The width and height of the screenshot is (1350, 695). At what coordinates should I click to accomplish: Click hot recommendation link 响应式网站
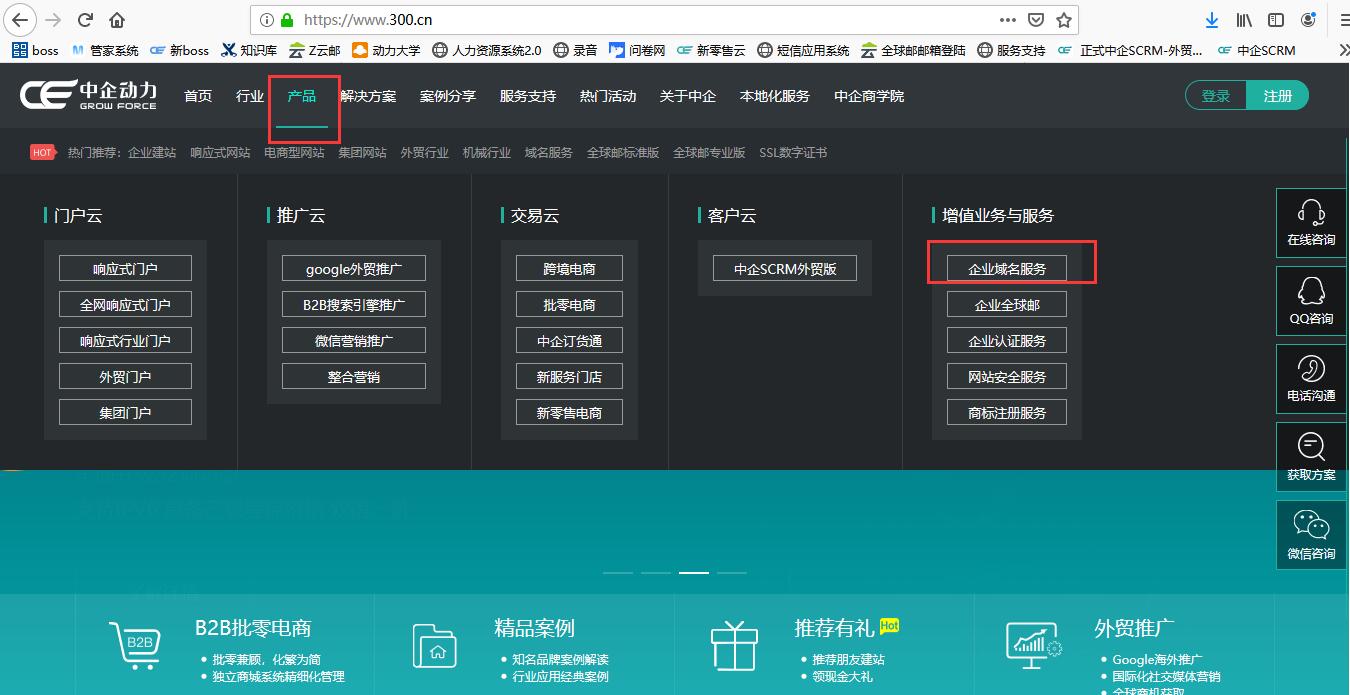pyautogui.click(x=220, y=153)
